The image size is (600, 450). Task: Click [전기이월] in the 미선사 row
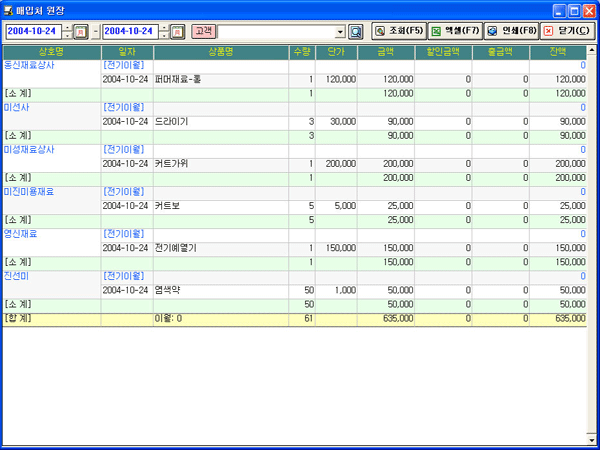pyautogui.click(x=124, y=108)
